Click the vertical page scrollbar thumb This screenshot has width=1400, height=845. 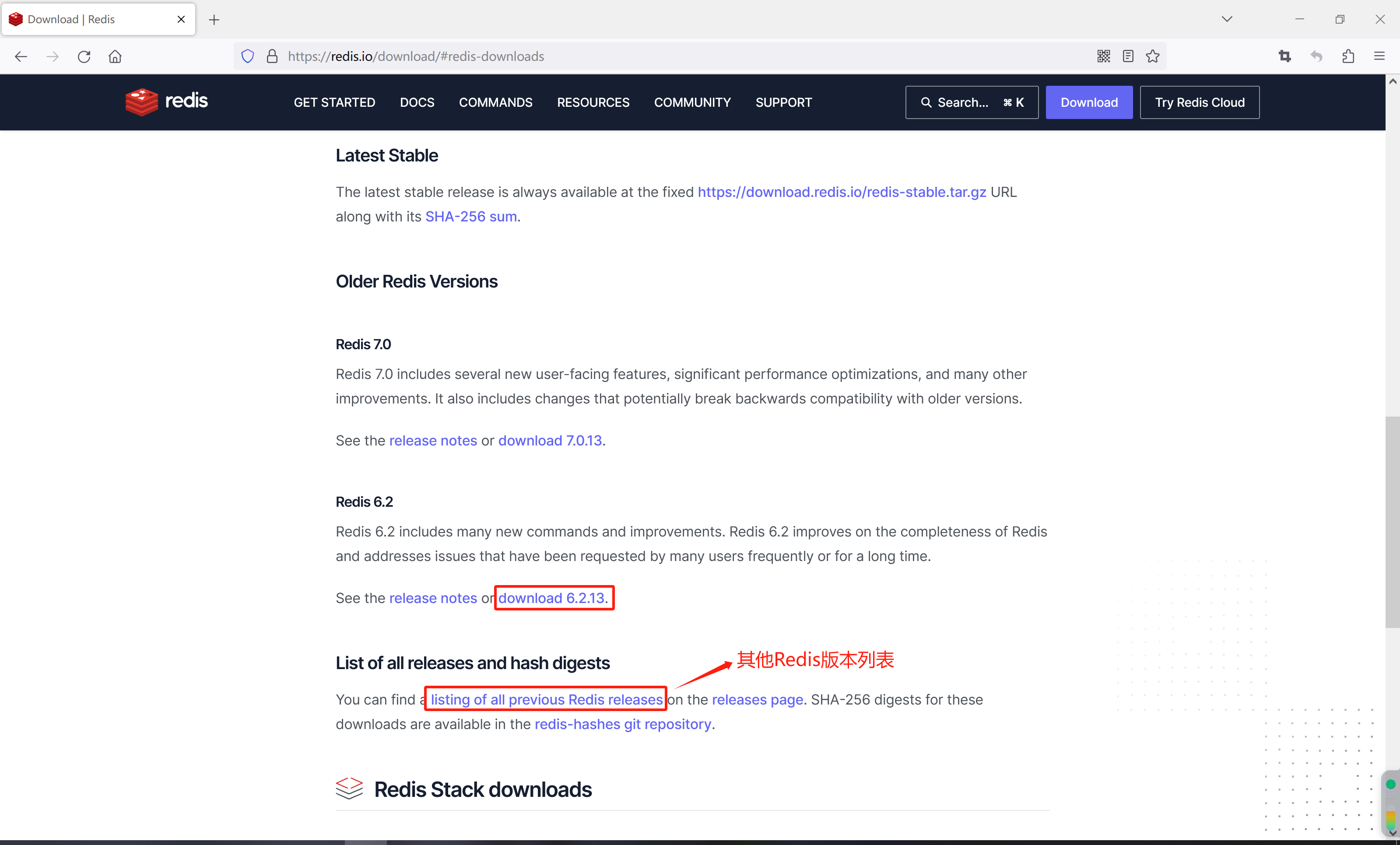coord(1392,523)
